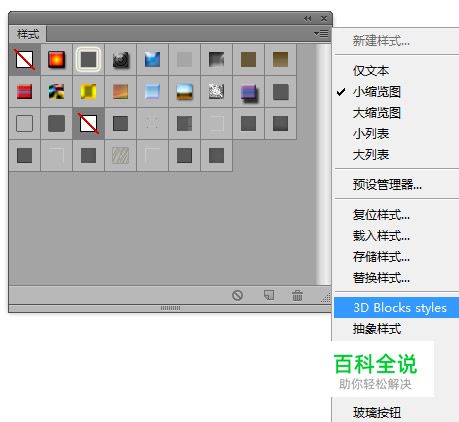
Task: Select the red-slash style swatch in the third row
Action: [88, 123]
